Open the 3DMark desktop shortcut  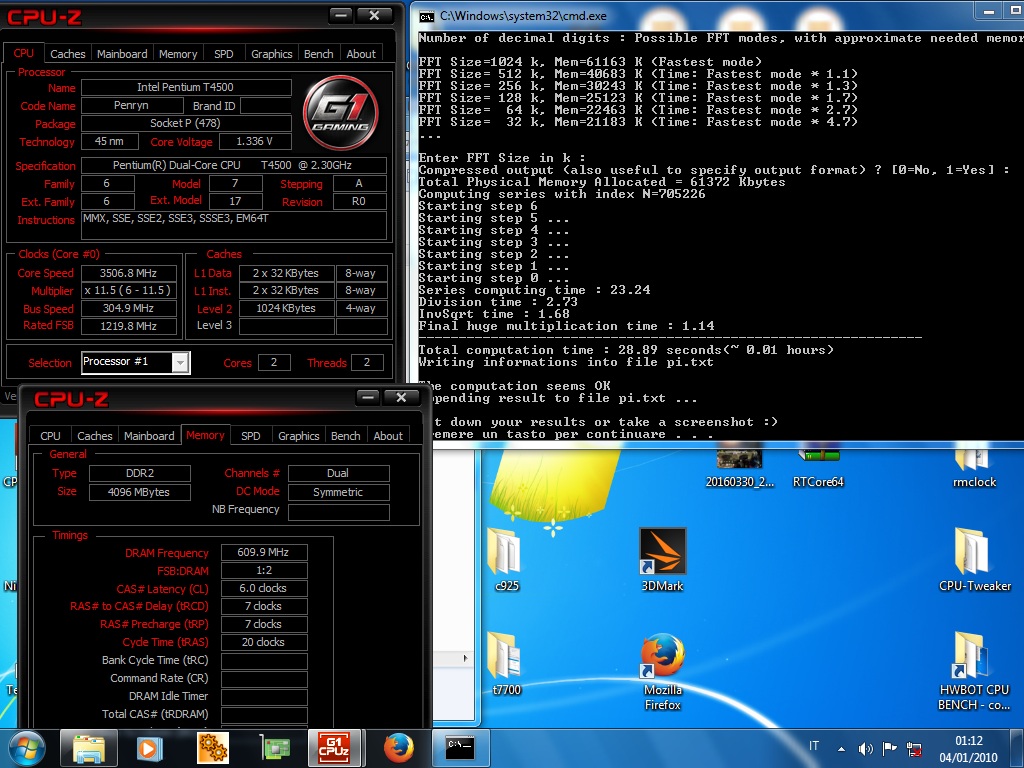(662, 560)
